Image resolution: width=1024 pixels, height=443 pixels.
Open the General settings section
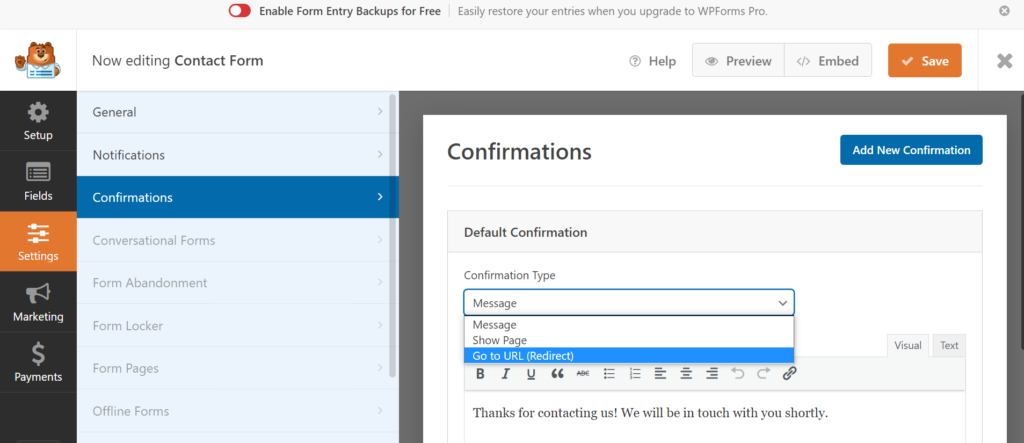(x=237, y=112)
